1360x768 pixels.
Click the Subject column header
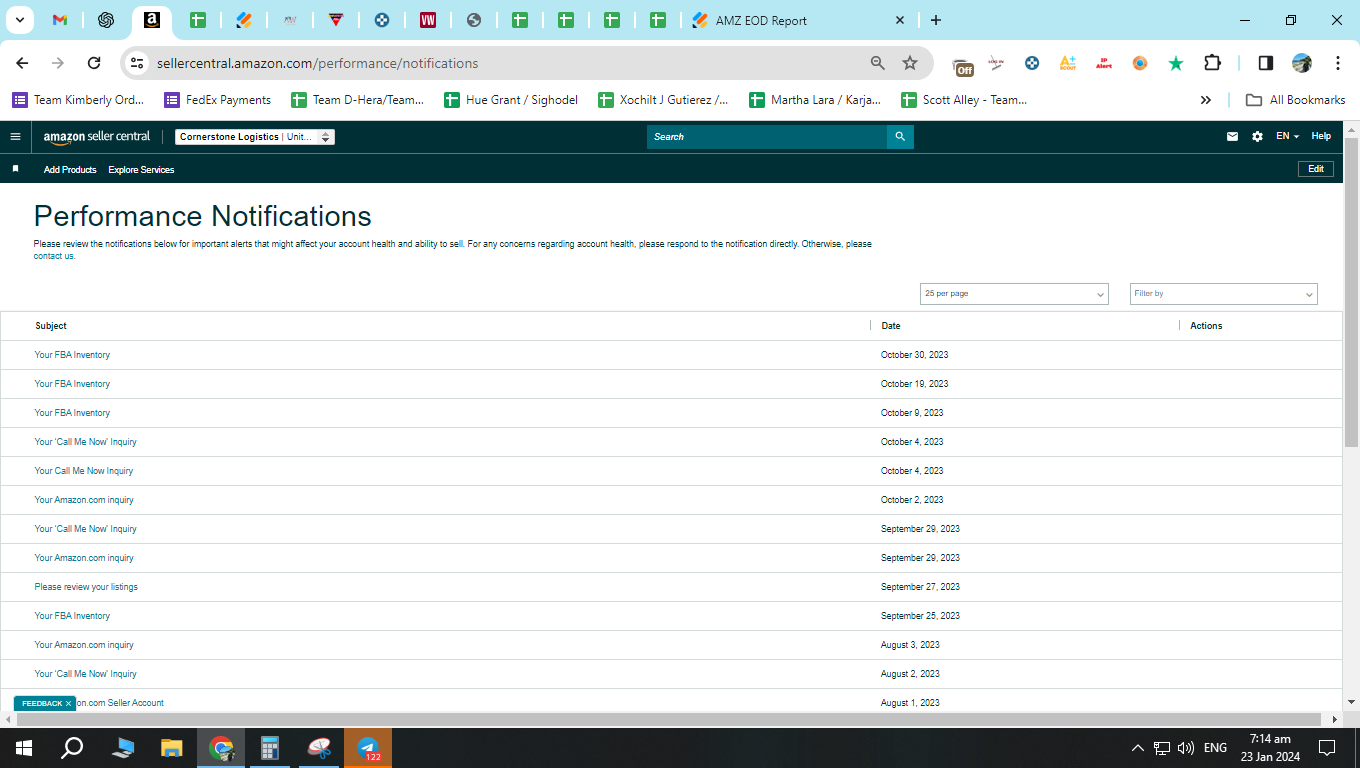(x=51, y=326)
